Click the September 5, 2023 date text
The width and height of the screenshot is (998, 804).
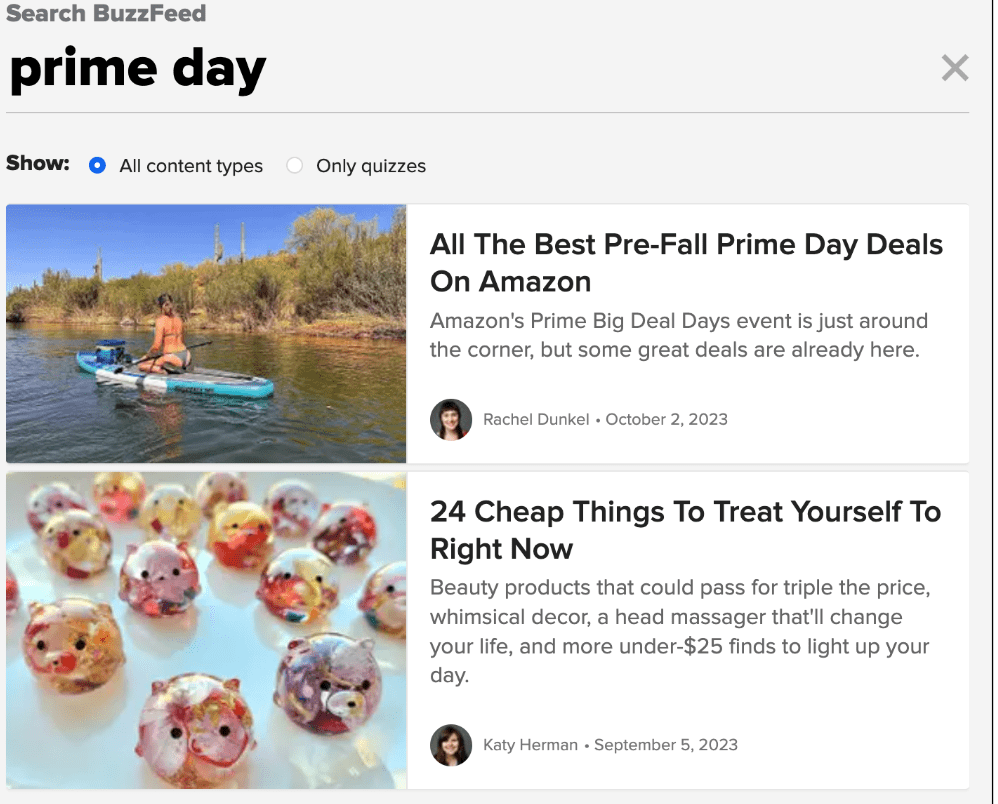coord(666,745)
